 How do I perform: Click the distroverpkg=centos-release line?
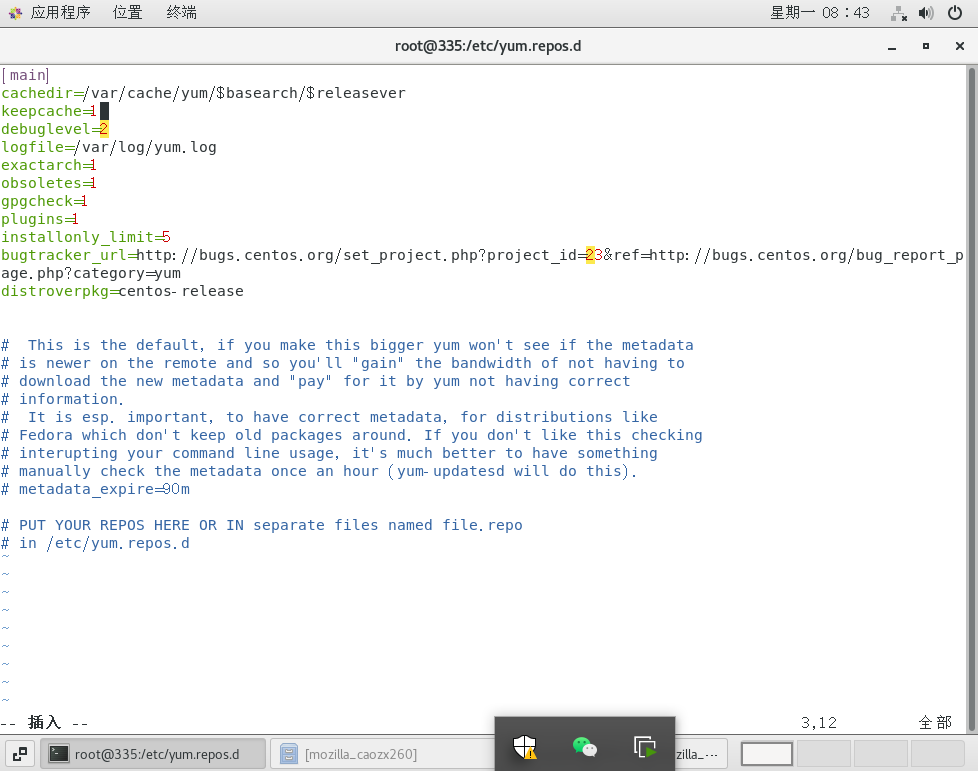(x=122, y=291)
